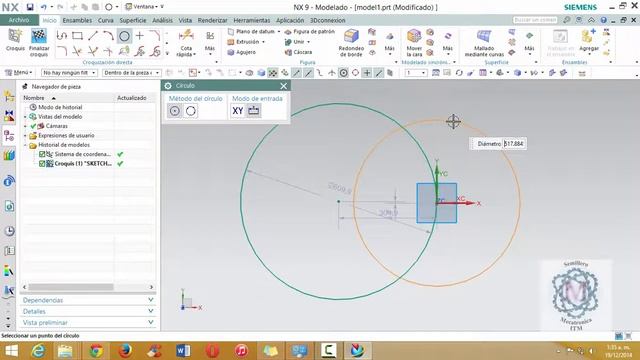Image resolution: width=640 pixels, height=360 pixels.
Task: Close the Círculo dialog
Action: point(284,86)
